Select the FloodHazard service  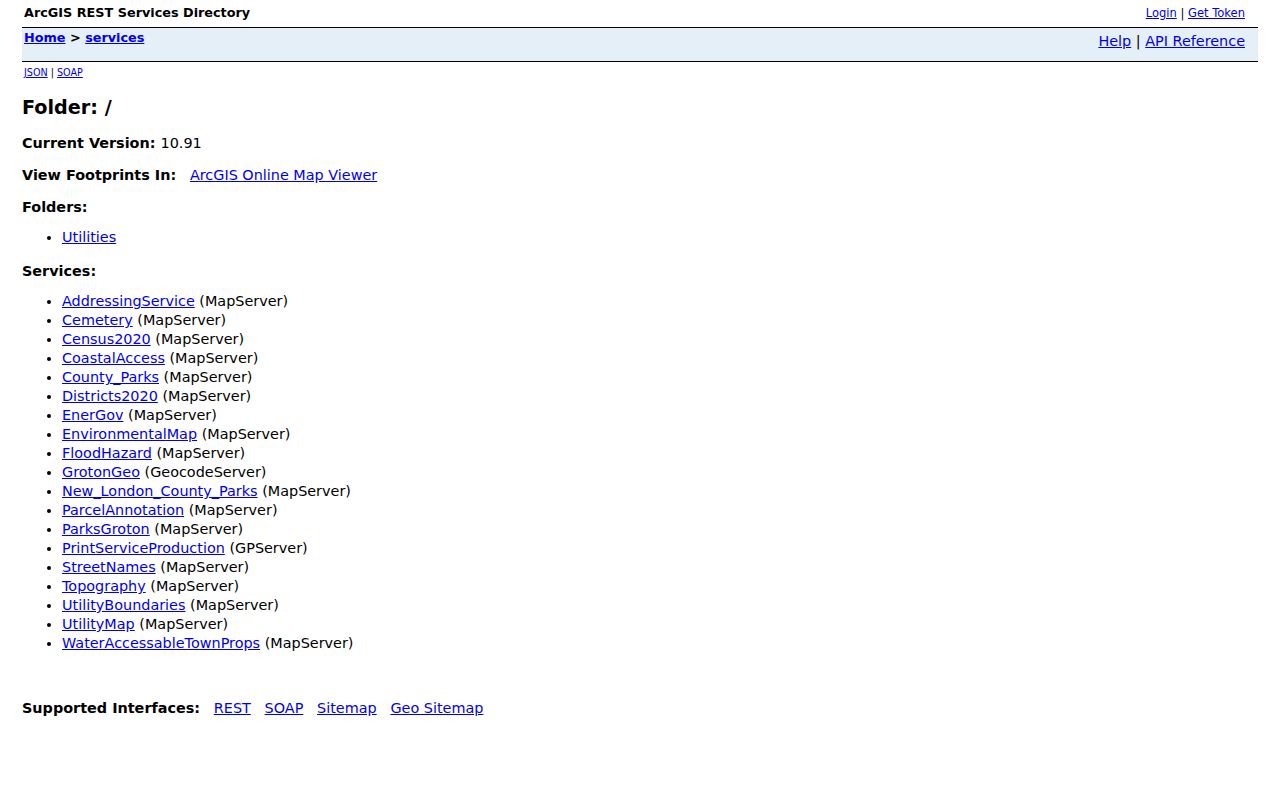(107, 453)
